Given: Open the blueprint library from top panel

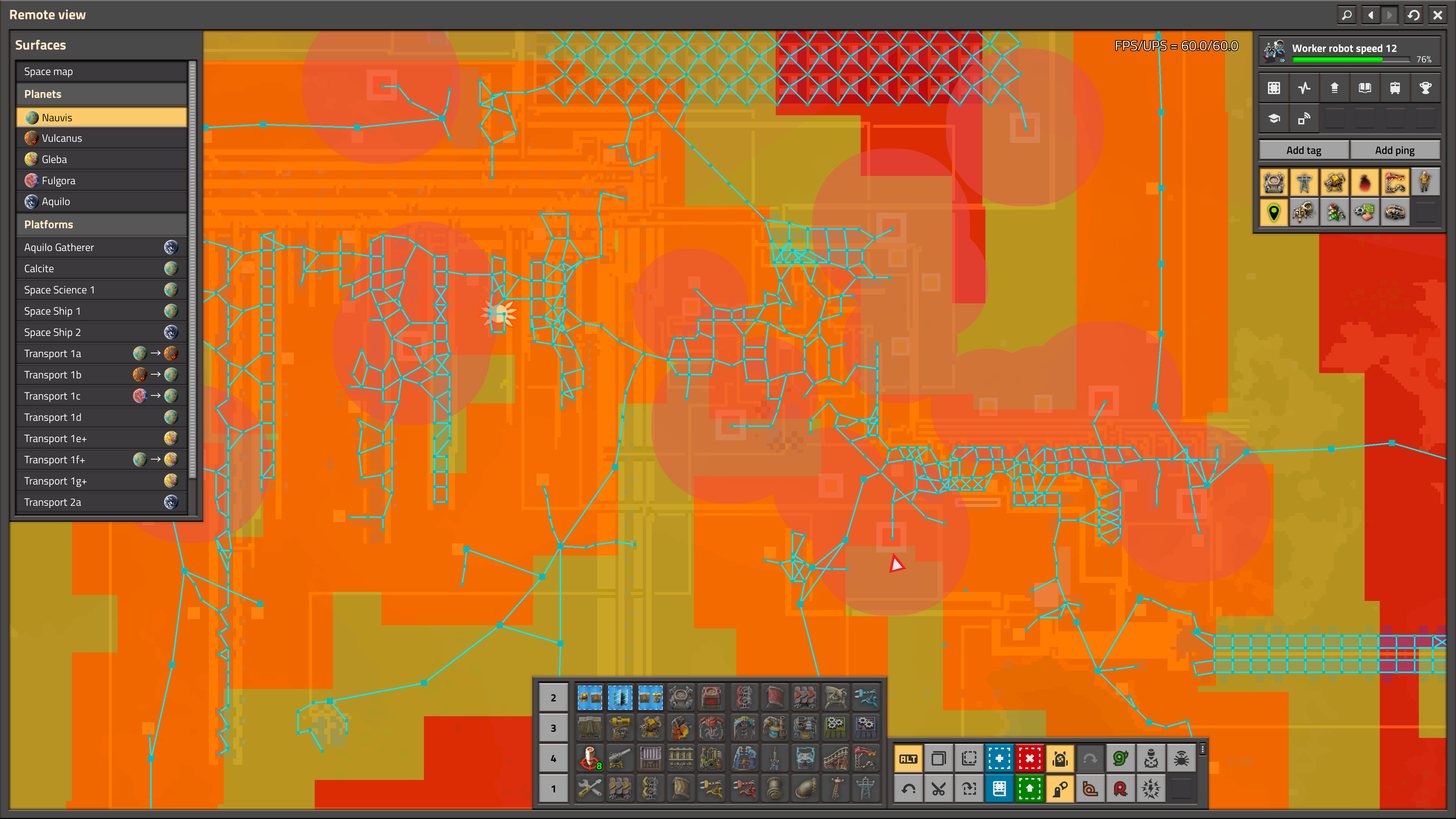Looking at the screenshot, I should pos(1274,88).
